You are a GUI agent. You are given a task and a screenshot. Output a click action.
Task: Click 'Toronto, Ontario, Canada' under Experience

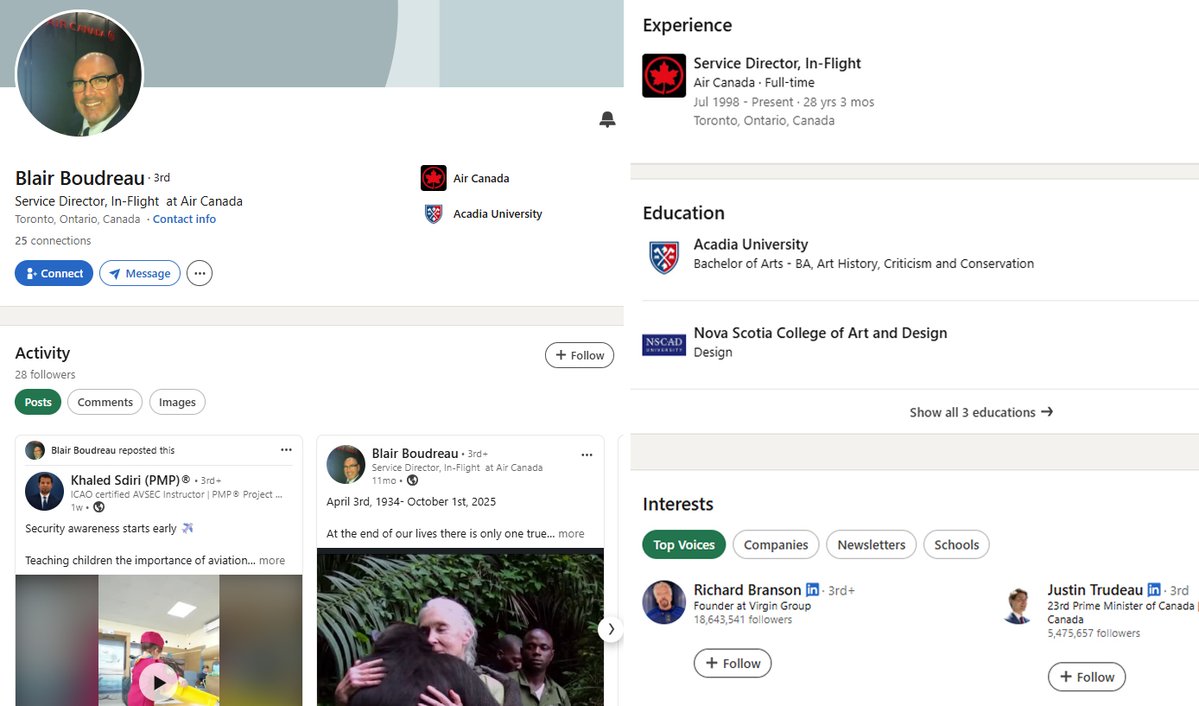[764, 121]
